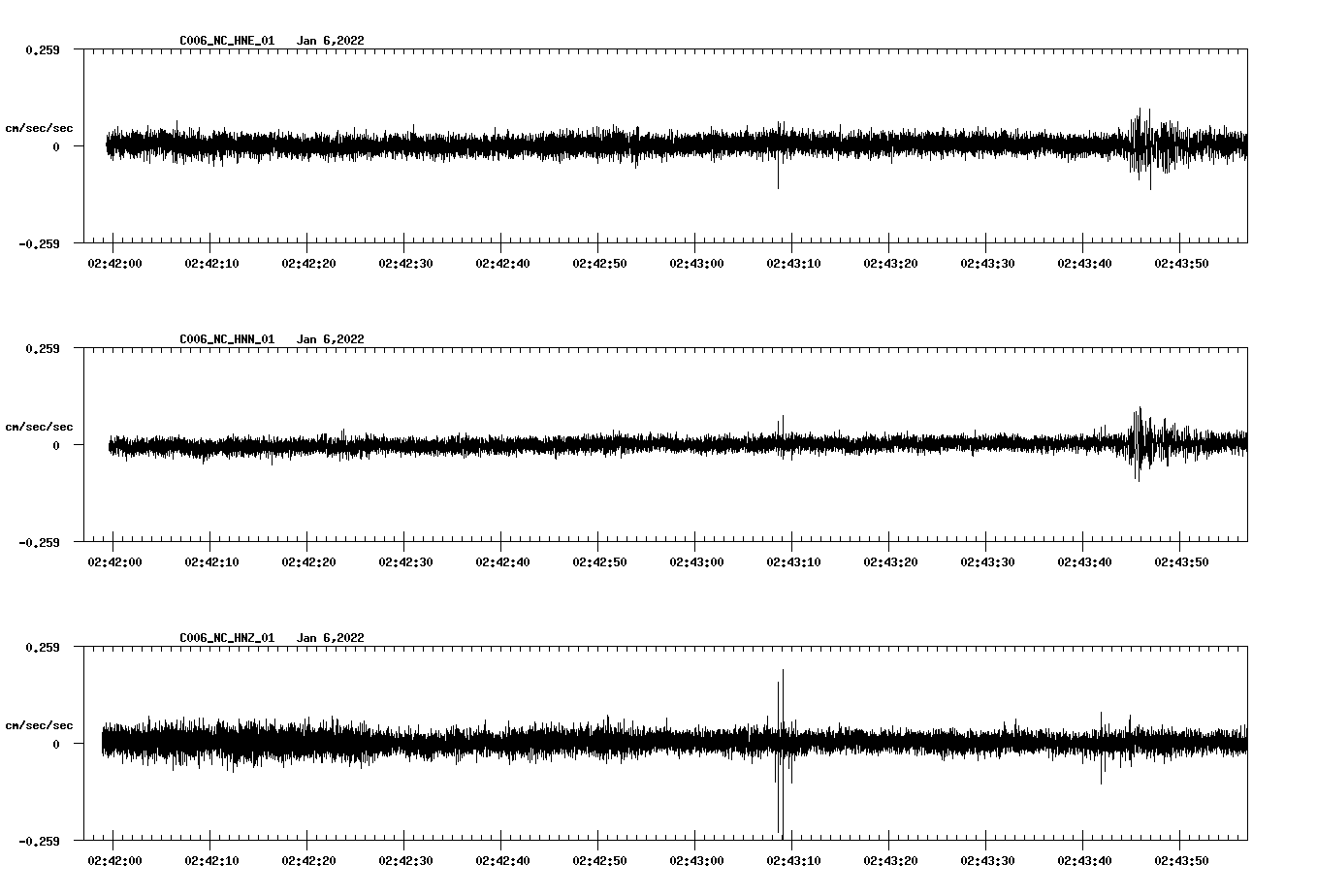This screenshot has height=896, width=1317.
Task: Click the 02:42:20 tick label under HNZ plot
Action: [x=308, y=860]
